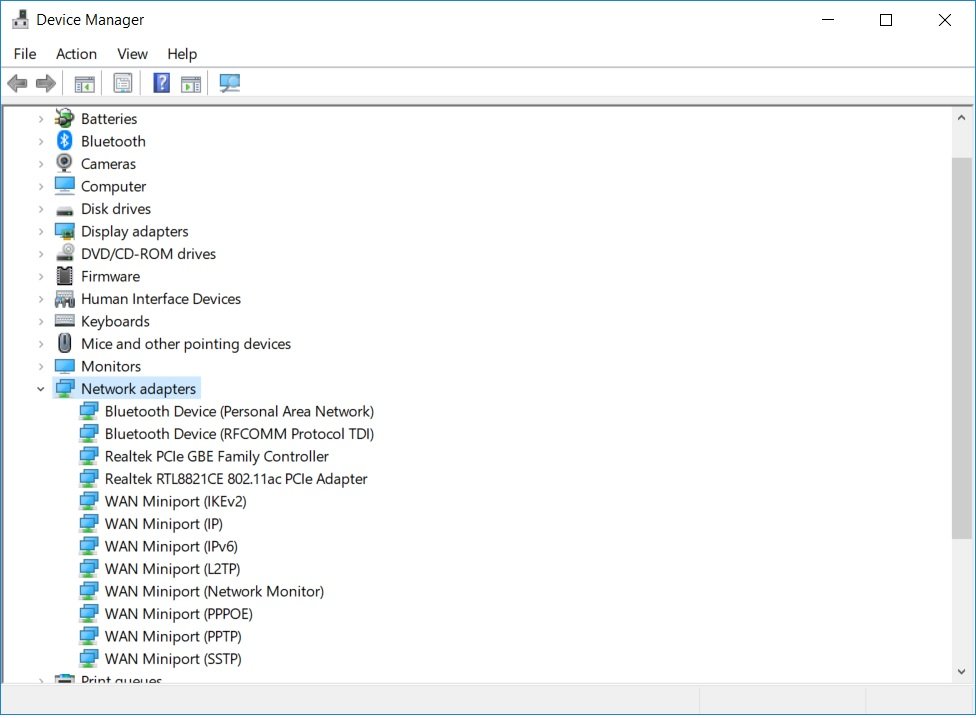
Task: Click the Network adapters label
Action: coord(138,389)
